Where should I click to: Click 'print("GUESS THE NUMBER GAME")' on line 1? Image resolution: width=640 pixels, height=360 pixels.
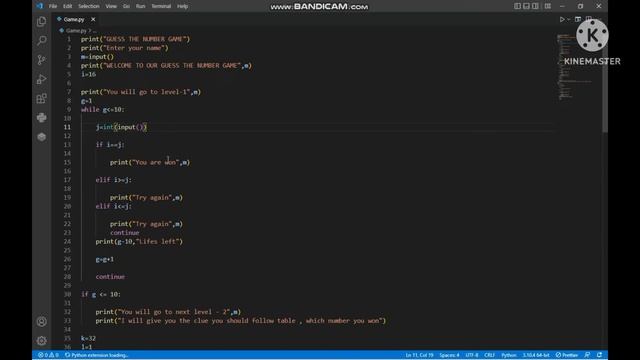[x=136, y=39]
